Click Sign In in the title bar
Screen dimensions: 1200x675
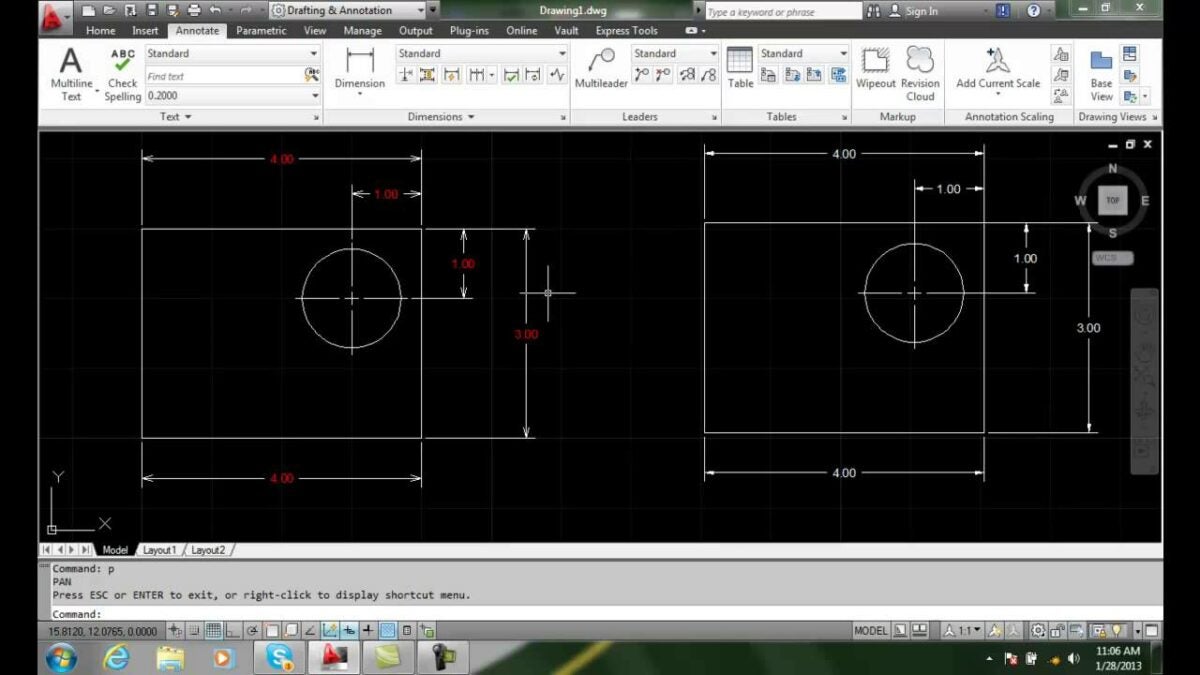(921, 10)
